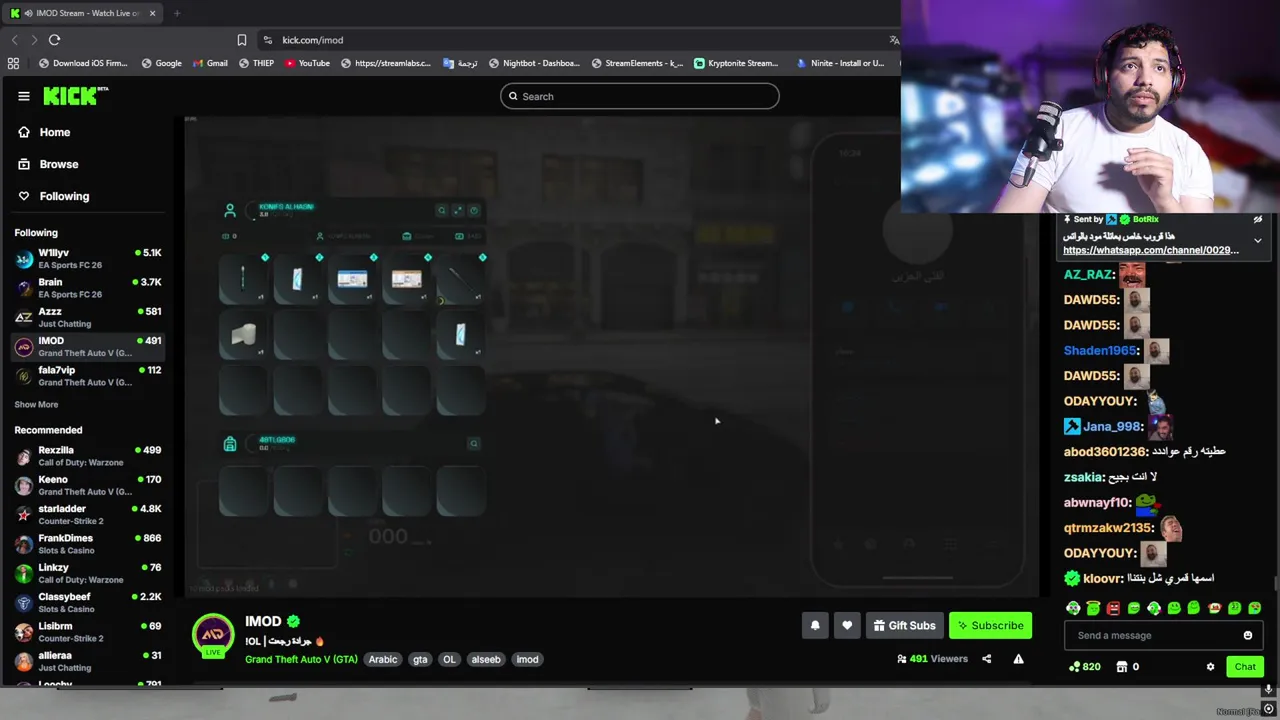Click browser reload button
Screen dimensions: 1280x720
click(54, 40)
